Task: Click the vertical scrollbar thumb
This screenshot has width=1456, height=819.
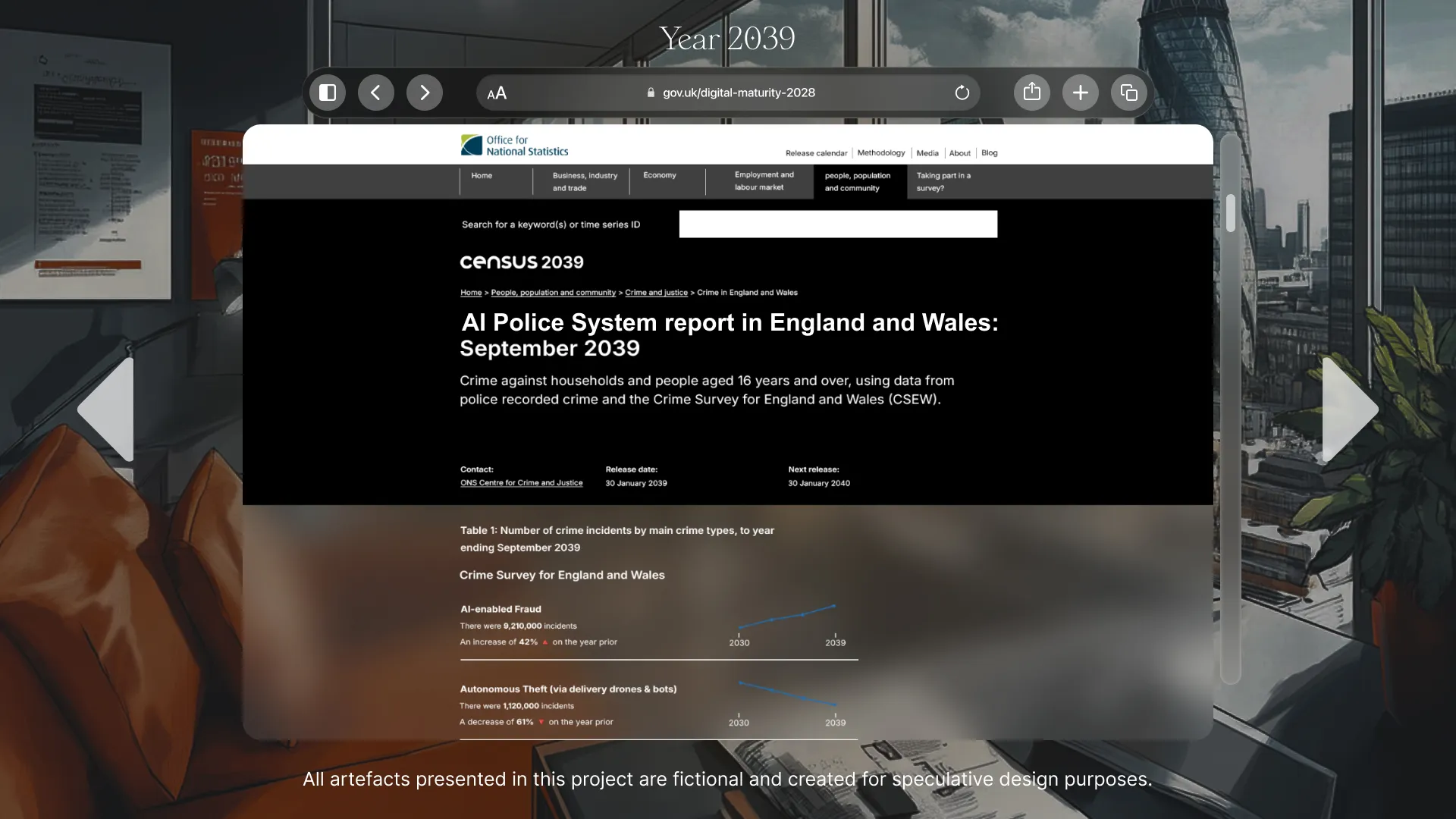Action: pos(1230,213)
